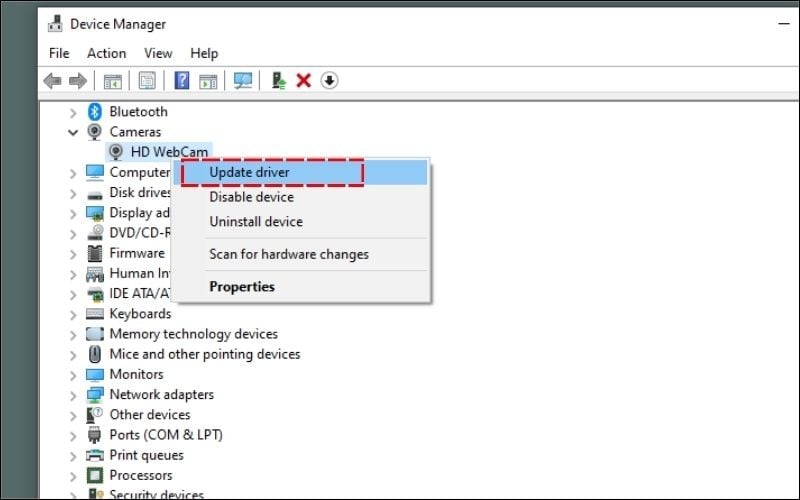Choose Update driver from context menu
The width and height of the screenshot is (800, 500).
(x=301, y=172)
